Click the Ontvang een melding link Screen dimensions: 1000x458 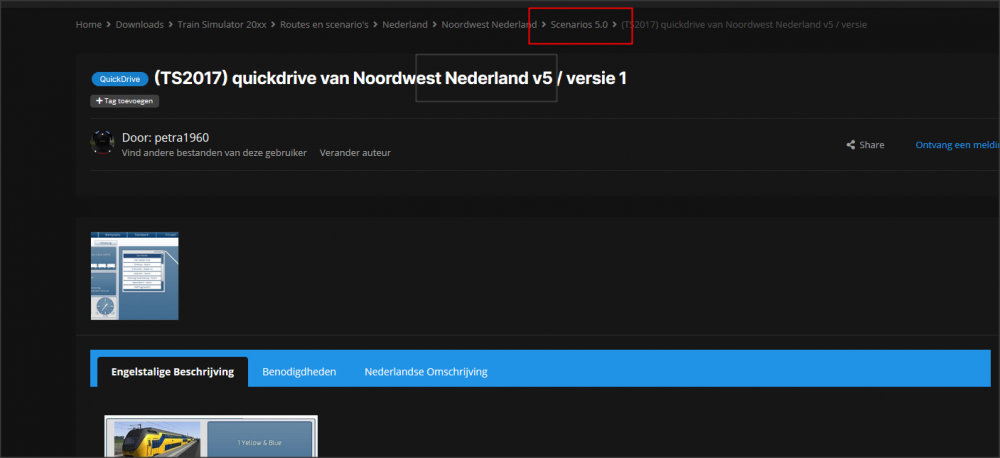956,145
